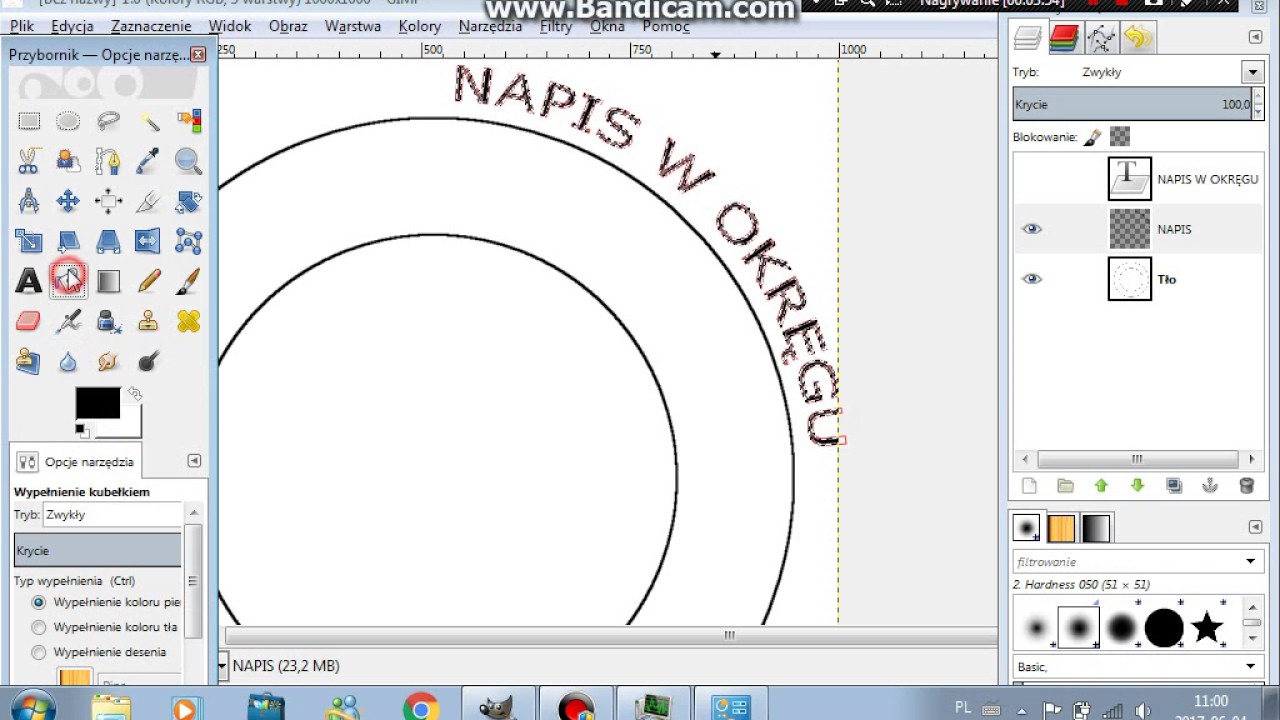Raise the layer with green up arrow

coord(1101,486)
